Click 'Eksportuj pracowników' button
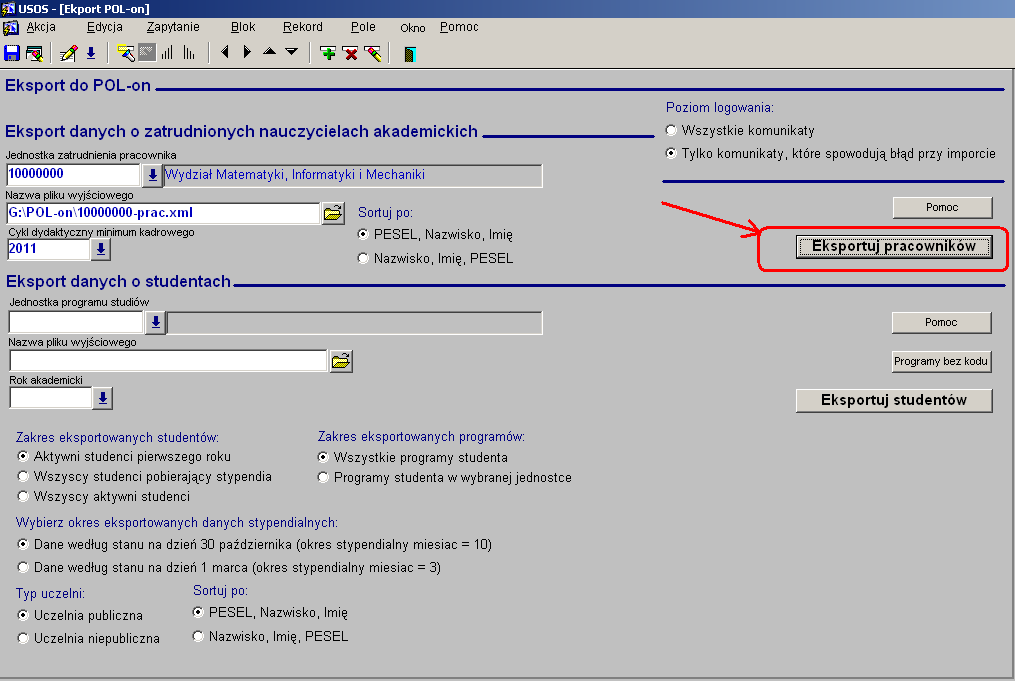1015x681 pixels. [894, 247]
